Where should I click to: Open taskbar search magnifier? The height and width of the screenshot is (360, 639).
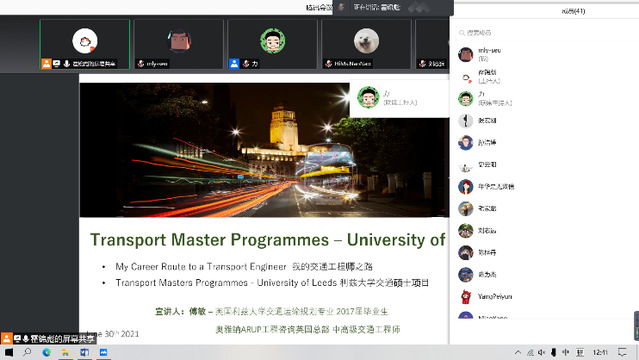pos(27,352)
